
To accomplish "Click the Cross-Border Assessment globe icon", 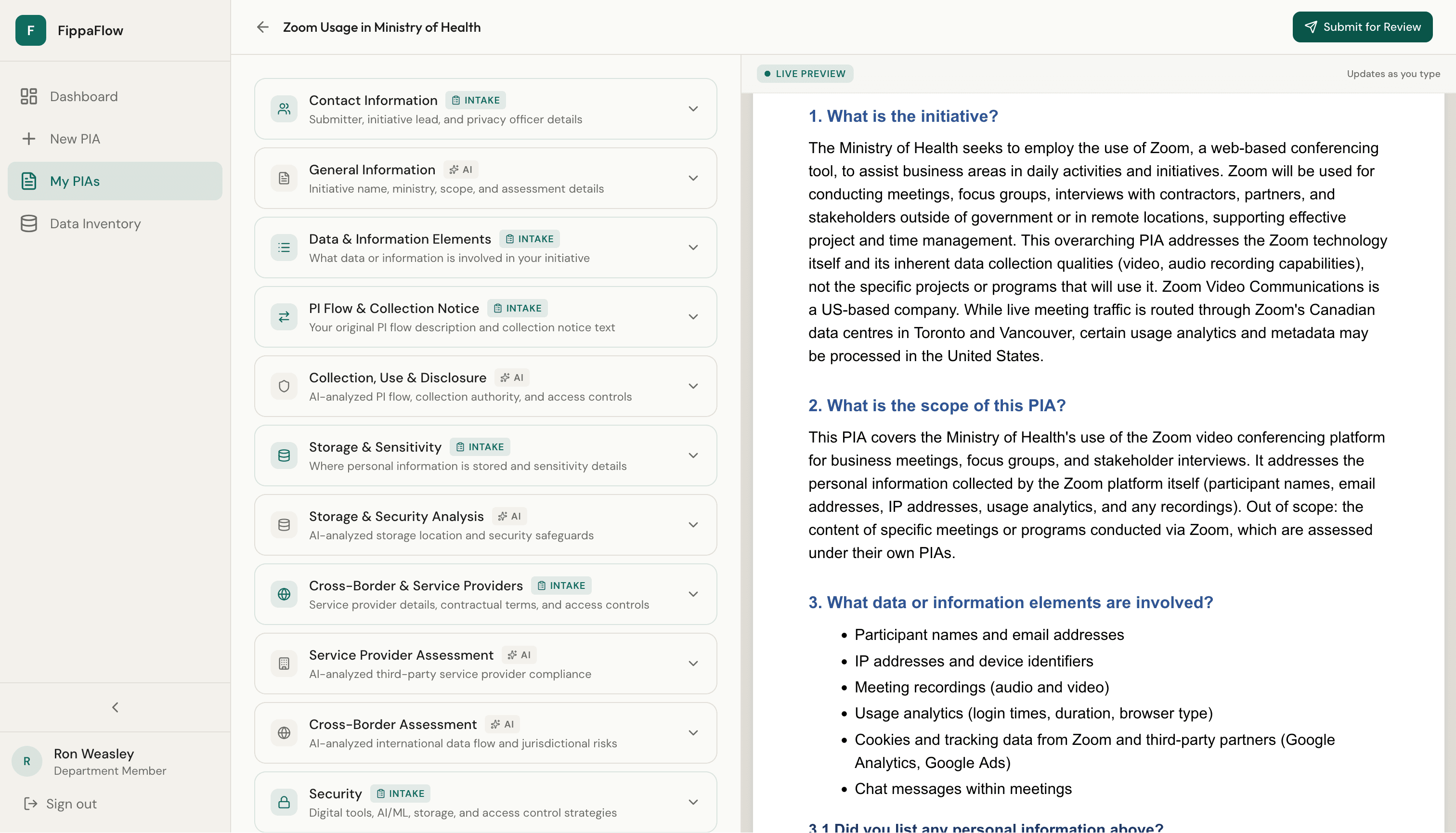I will click(x=284, y=732).
